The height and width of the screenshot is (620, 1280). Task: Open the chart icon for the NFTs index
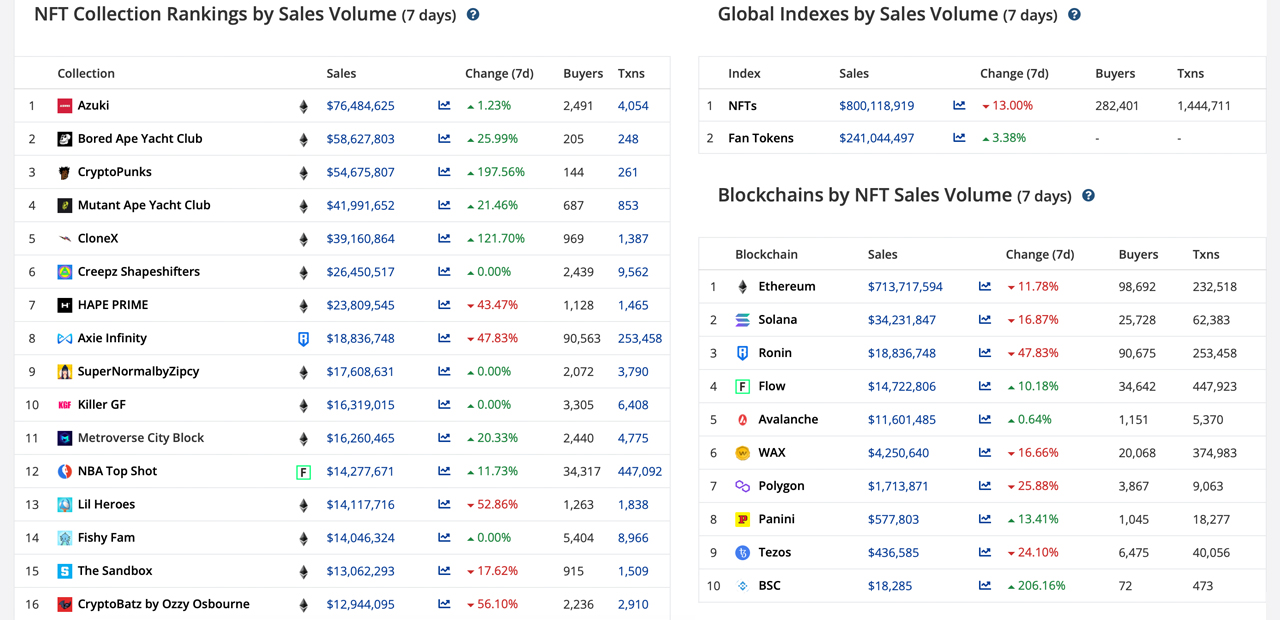pyautogui.click(x=958, y=105)
